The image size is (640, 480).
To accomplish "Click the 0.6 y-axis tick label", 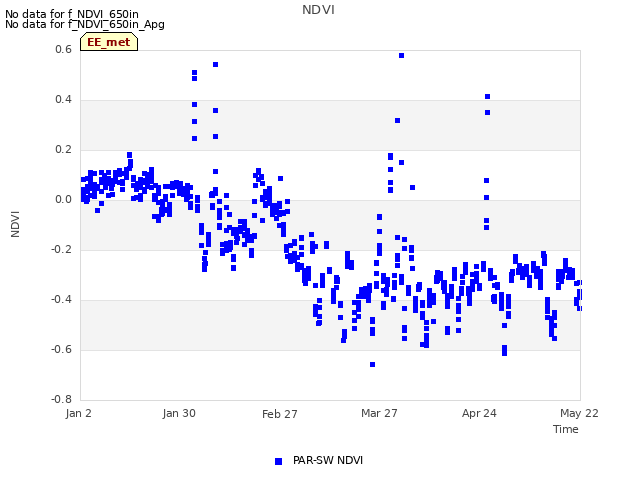I will point(63,49).
